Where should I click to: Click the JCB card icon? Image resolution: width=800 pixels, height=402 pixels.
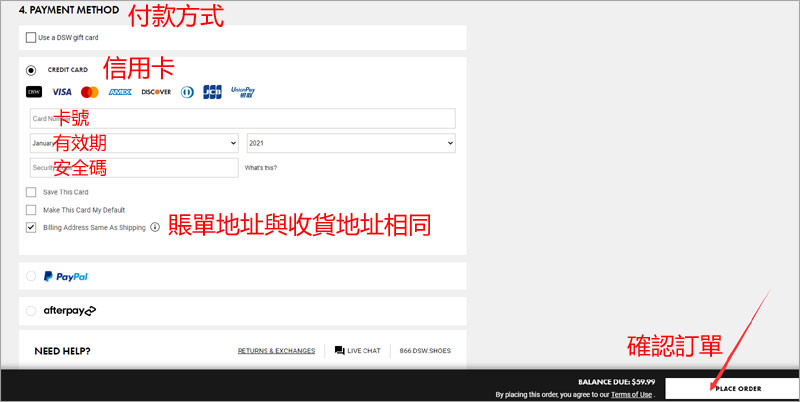212,92
